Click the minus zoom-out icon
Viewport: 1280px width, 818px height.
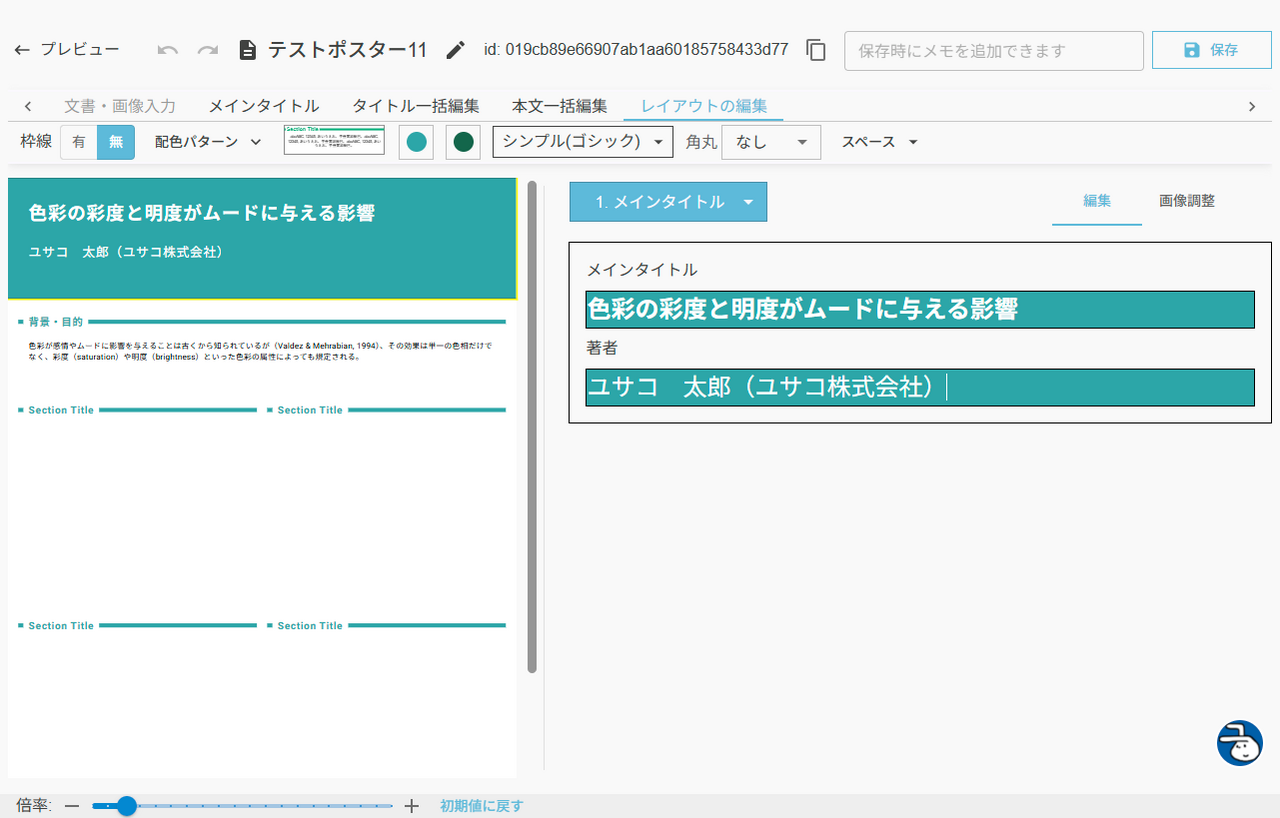click(x=72, y=806)
